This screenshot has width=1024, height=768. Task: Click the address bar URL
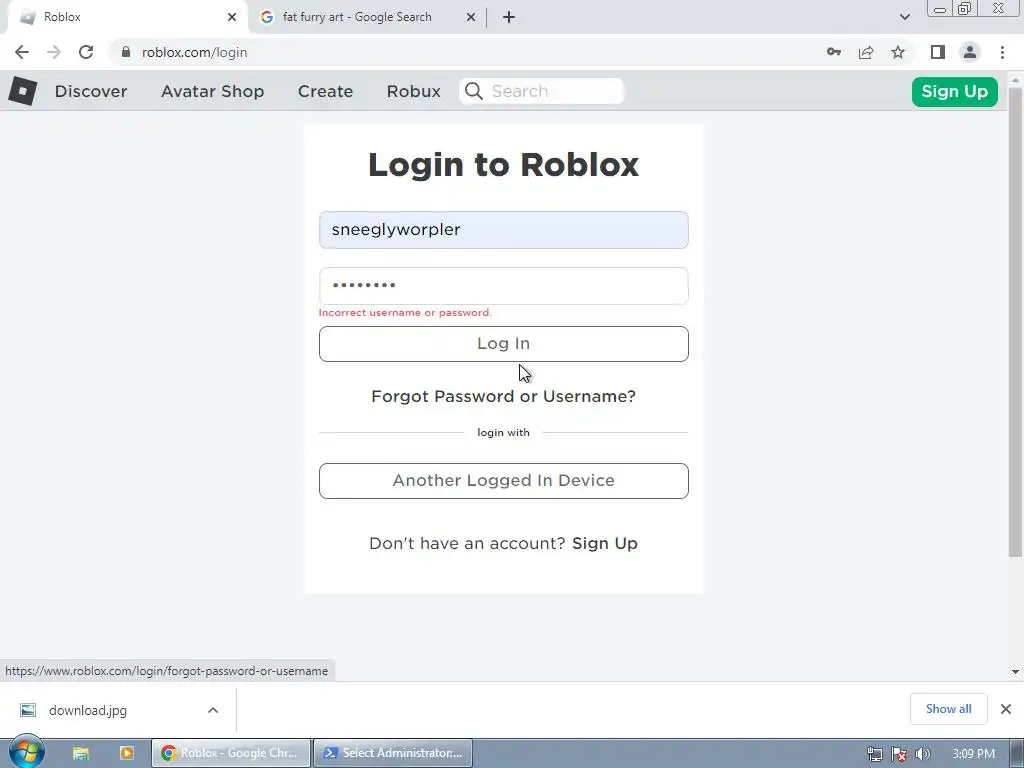(195, 52)
